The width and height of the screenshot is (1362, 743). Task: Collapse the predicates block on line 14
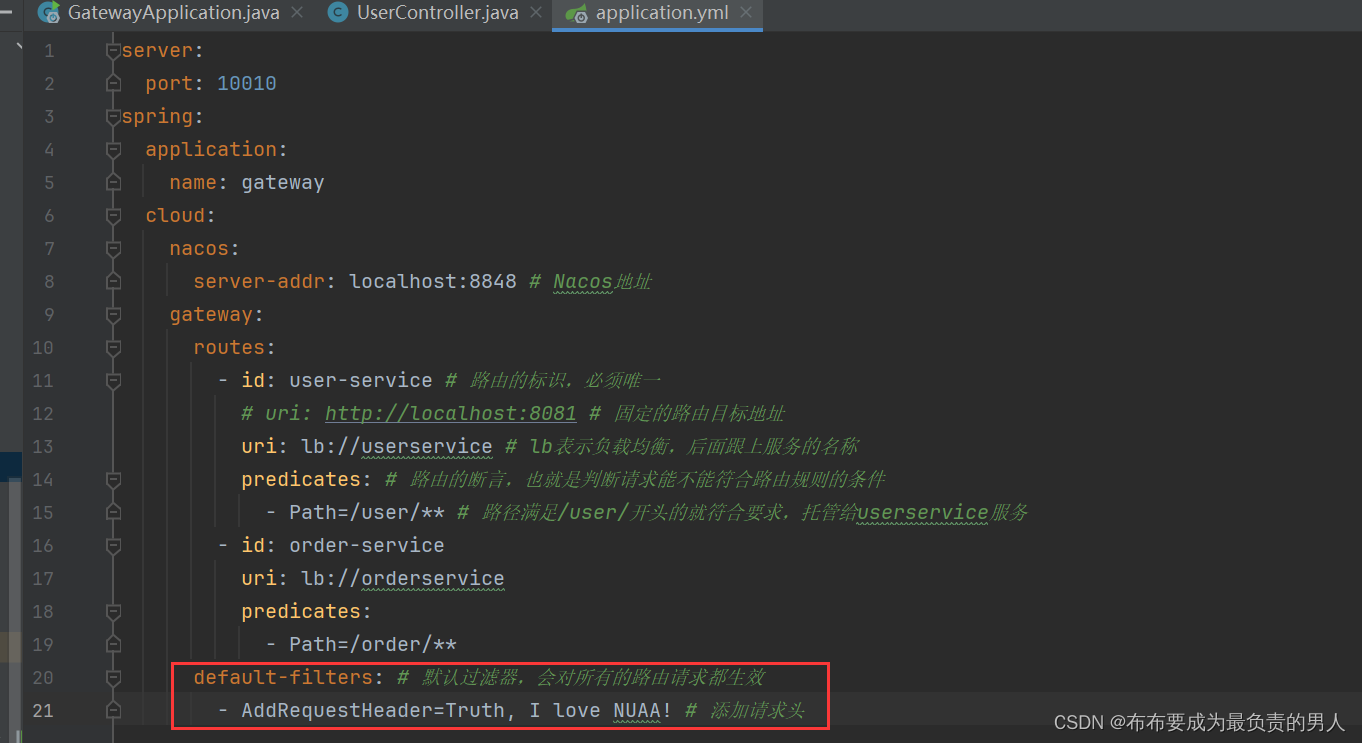[x=113, y=479]
